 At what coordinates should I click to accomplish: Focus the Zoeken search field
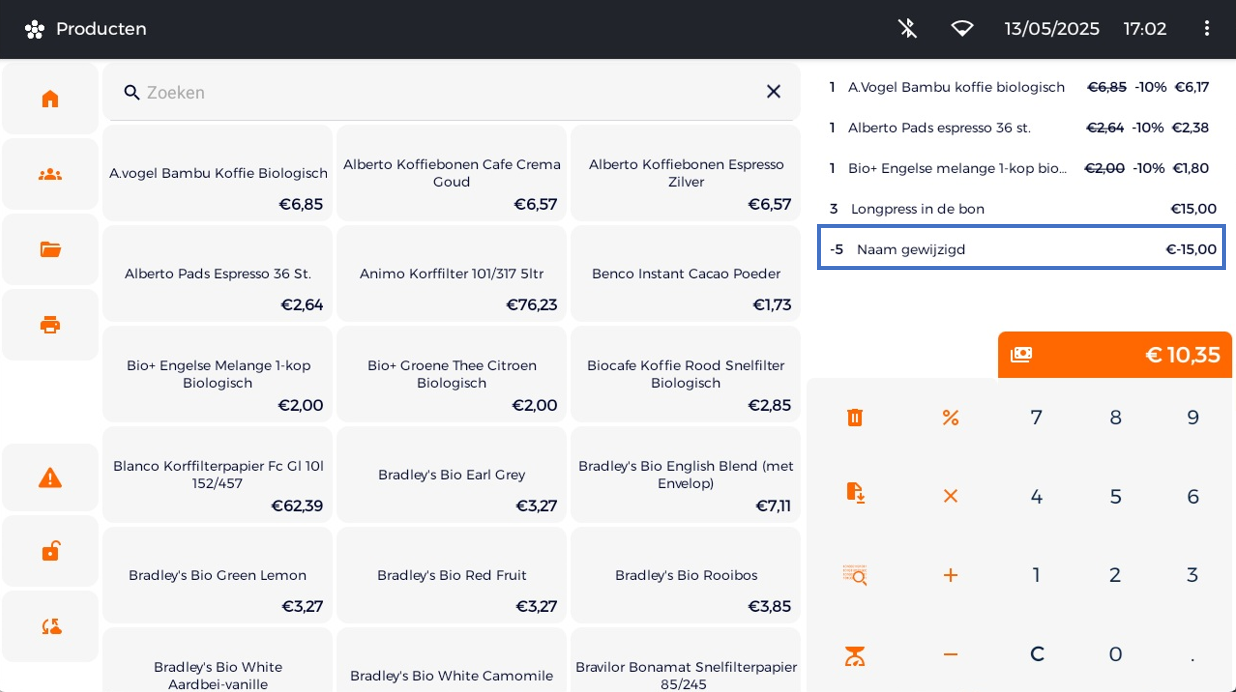click(451, 92)
